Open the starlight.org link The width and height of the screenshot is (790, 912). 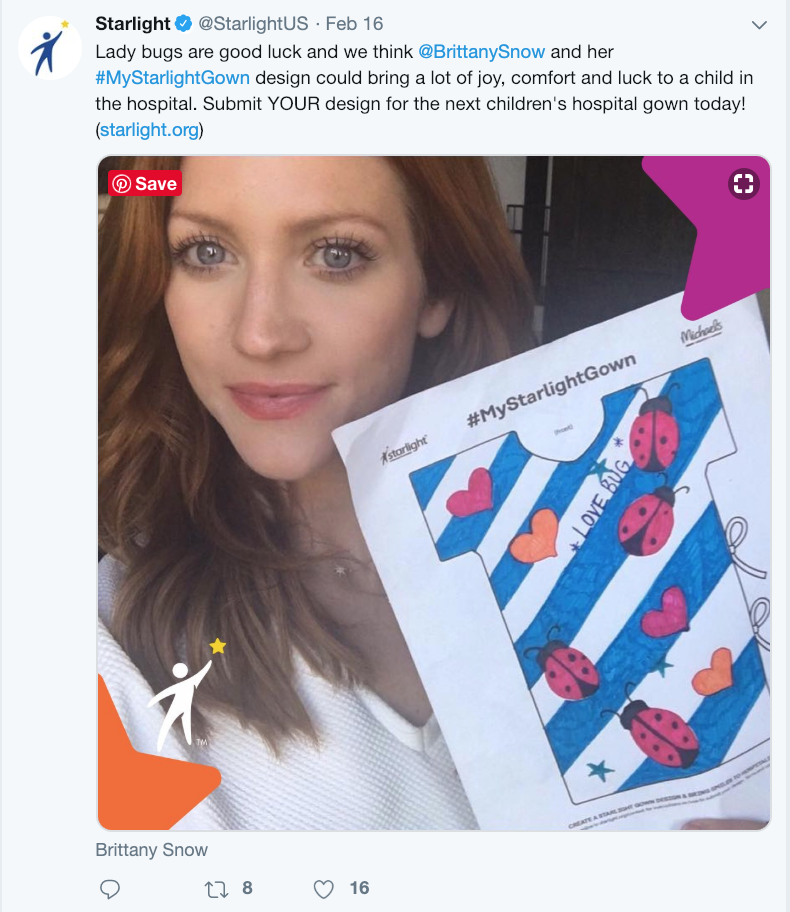point(150,130)
